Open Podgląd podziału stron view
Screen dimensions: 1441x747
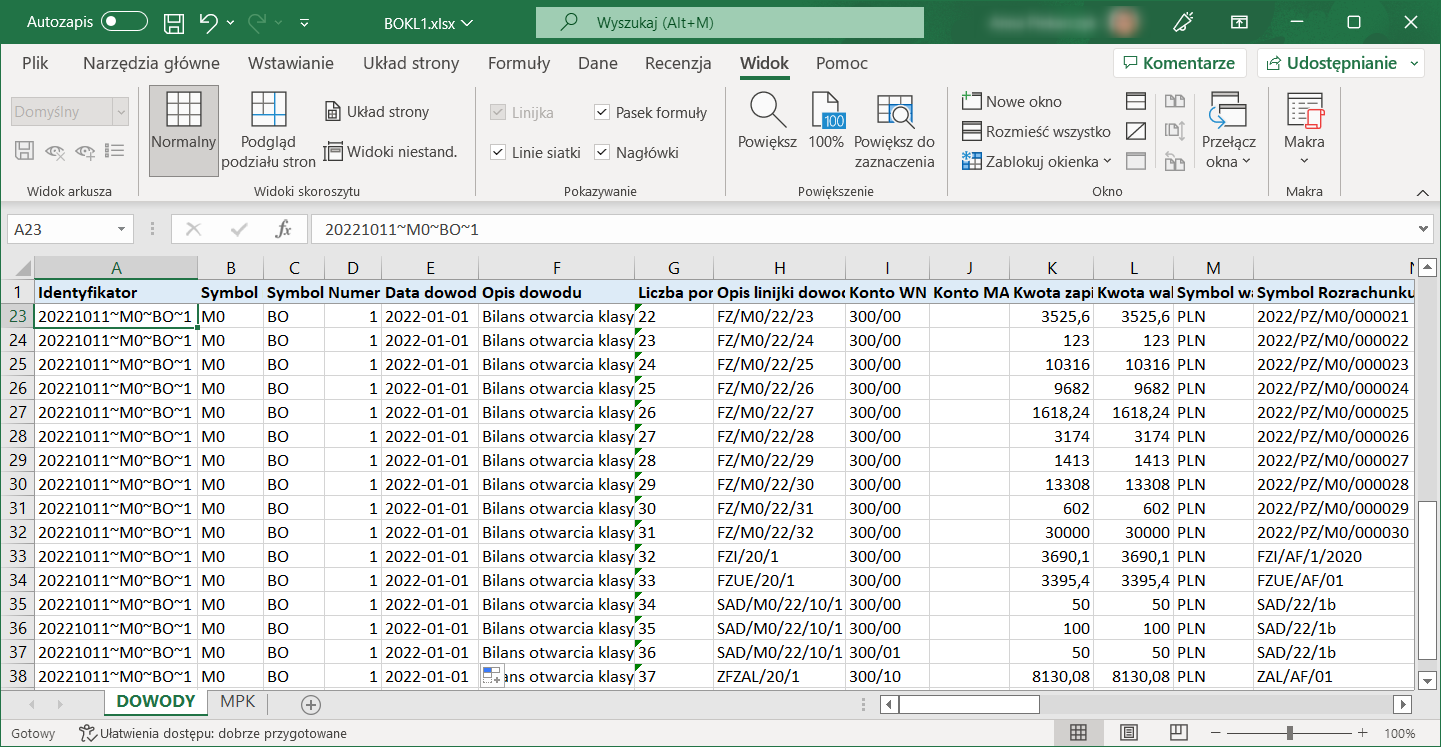268,110
